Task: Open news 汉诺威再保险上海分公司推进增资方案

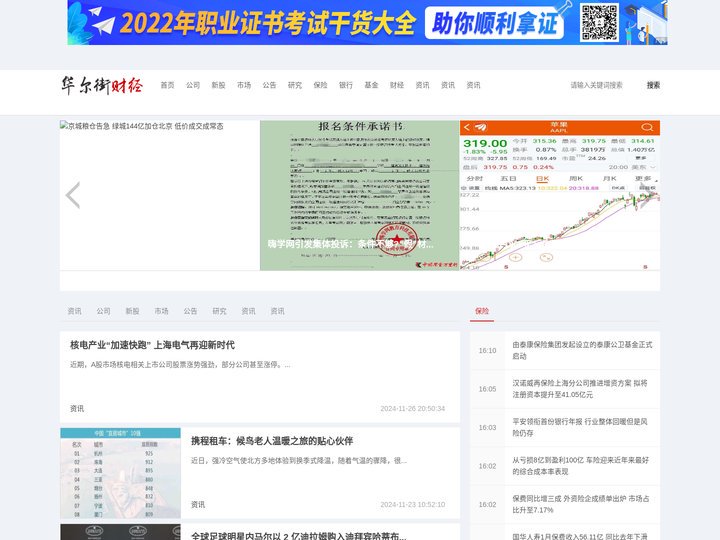Action: click(x=580, y=389)
